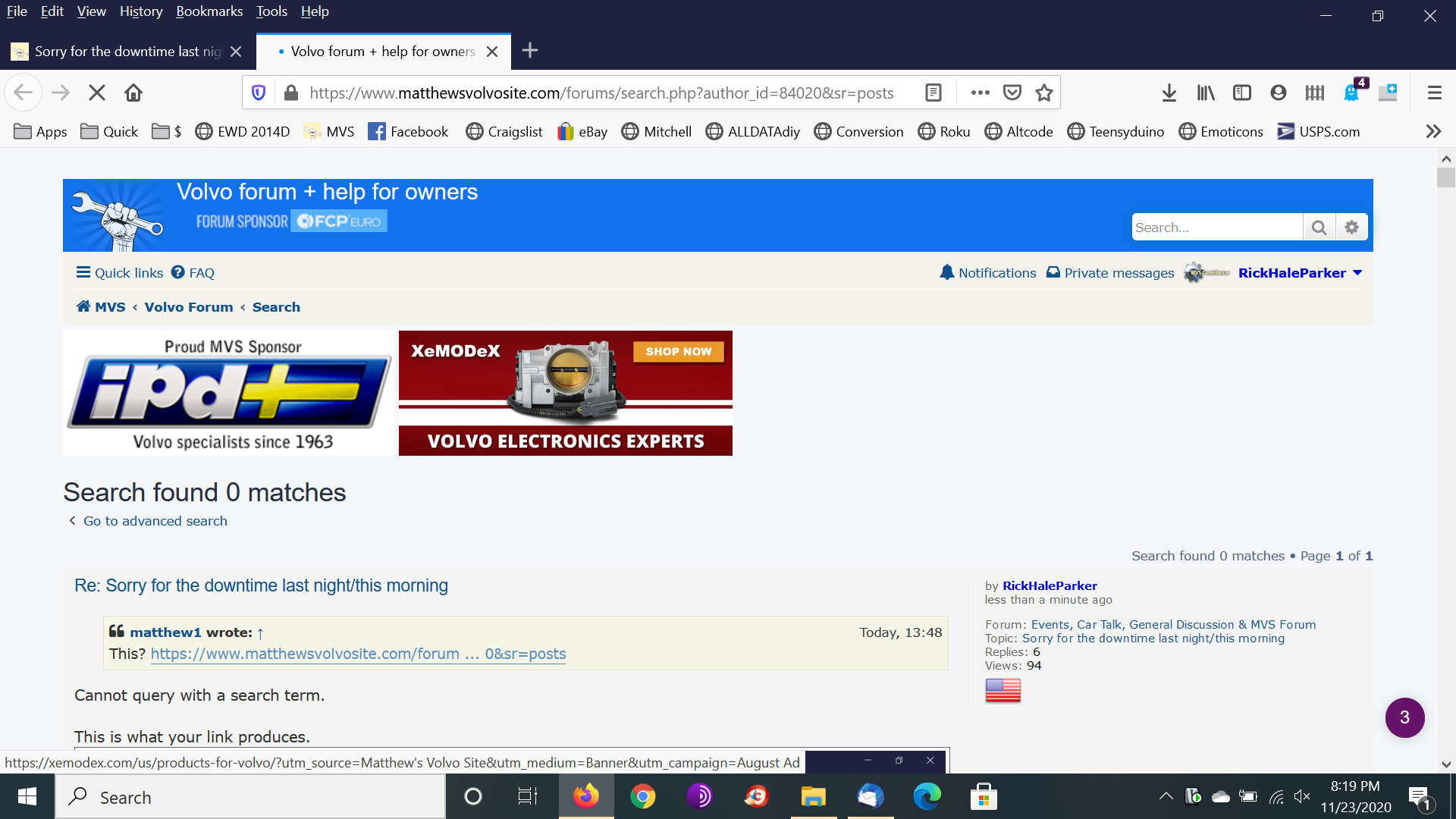Open the Quick links dropdown menu

pos(120,273)
